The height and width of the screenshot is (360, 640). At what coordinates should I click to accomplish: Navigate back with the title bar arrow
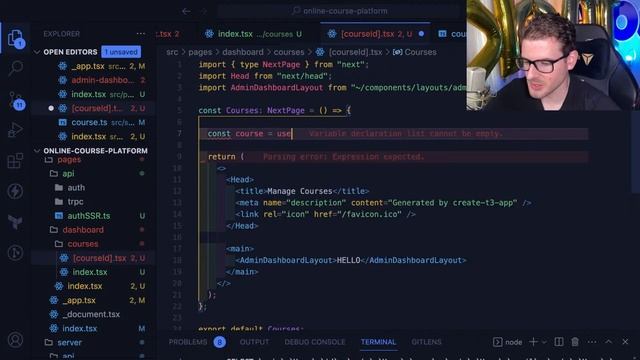coord(186,11)
